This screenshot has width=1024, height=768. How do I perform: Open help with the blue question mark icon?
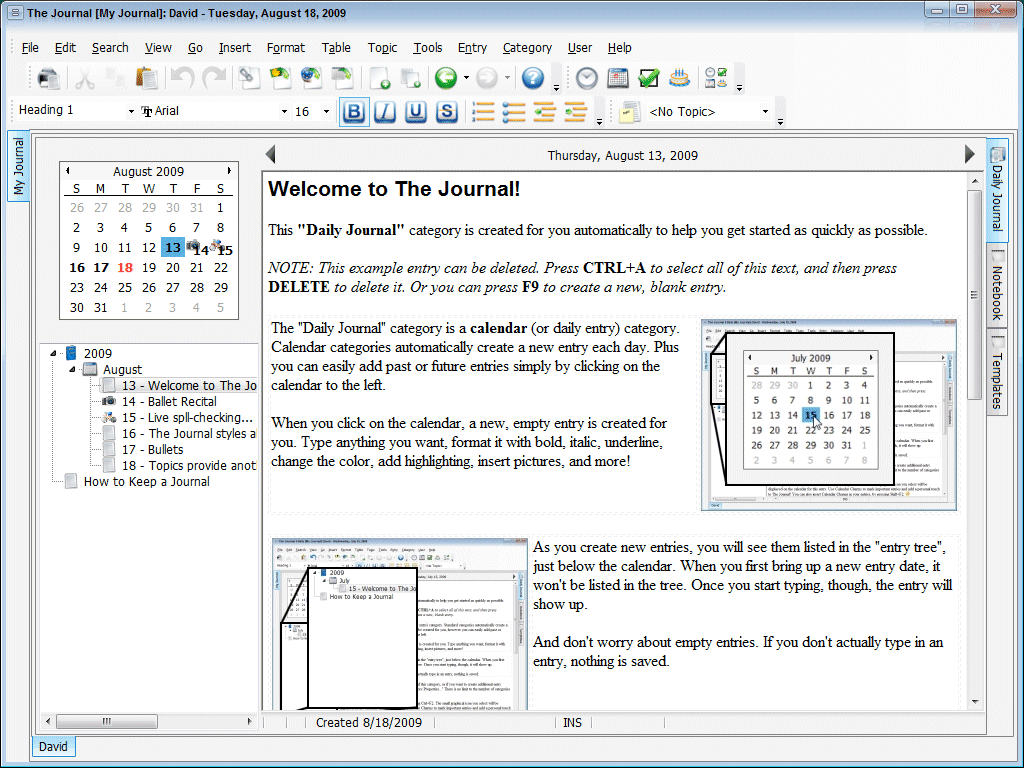click(533, 78)
